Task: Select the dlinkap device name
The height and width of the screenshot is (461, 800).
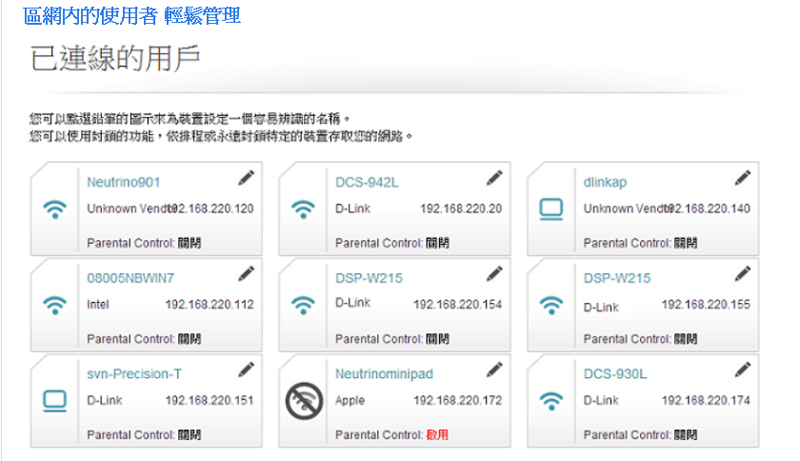Action: pyautogui.click(x=605, y=182)
